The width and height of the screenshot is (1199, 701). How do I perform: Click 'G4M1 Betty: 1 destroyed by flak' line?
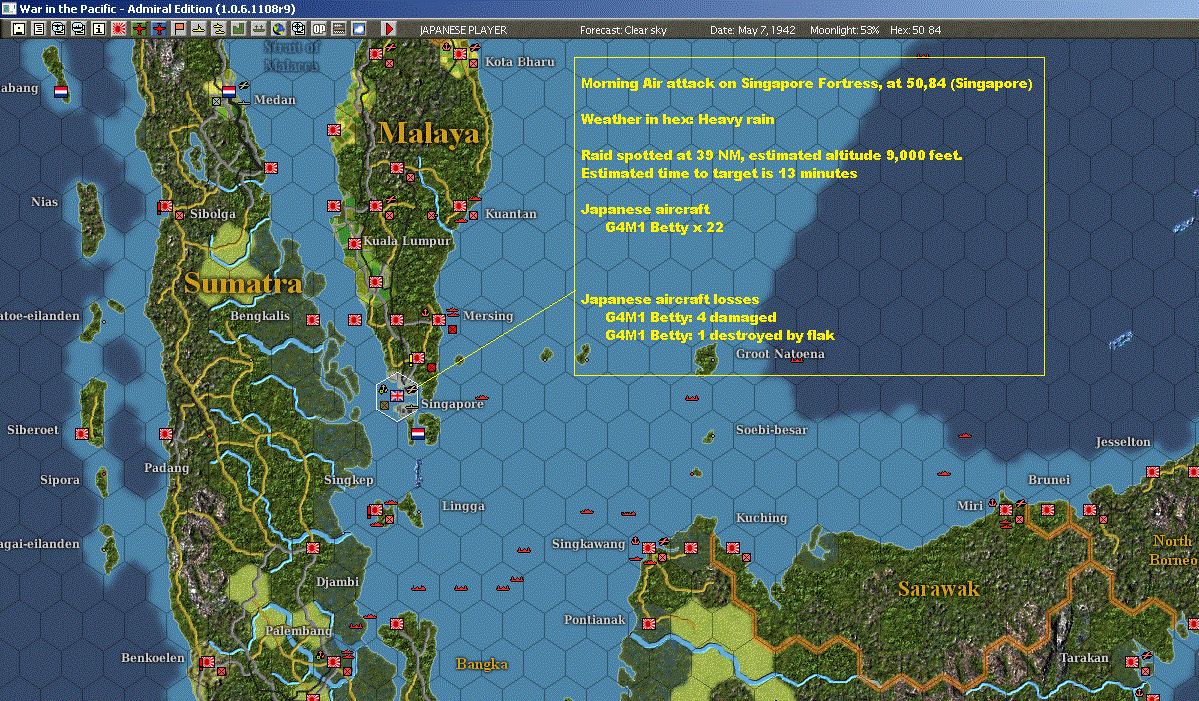tap(720, 335)
